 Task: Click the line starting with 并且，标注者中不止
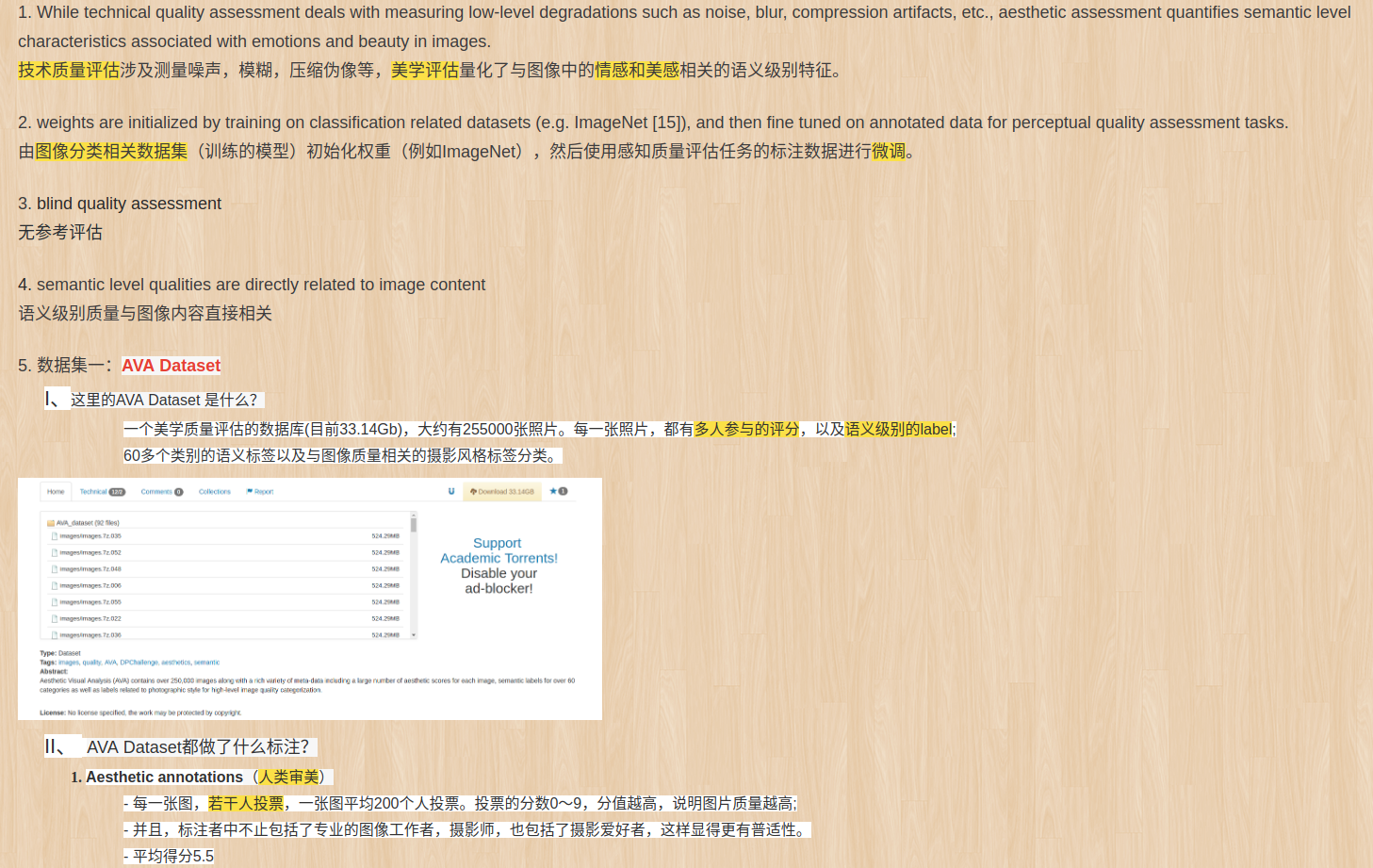pos(467,830)
